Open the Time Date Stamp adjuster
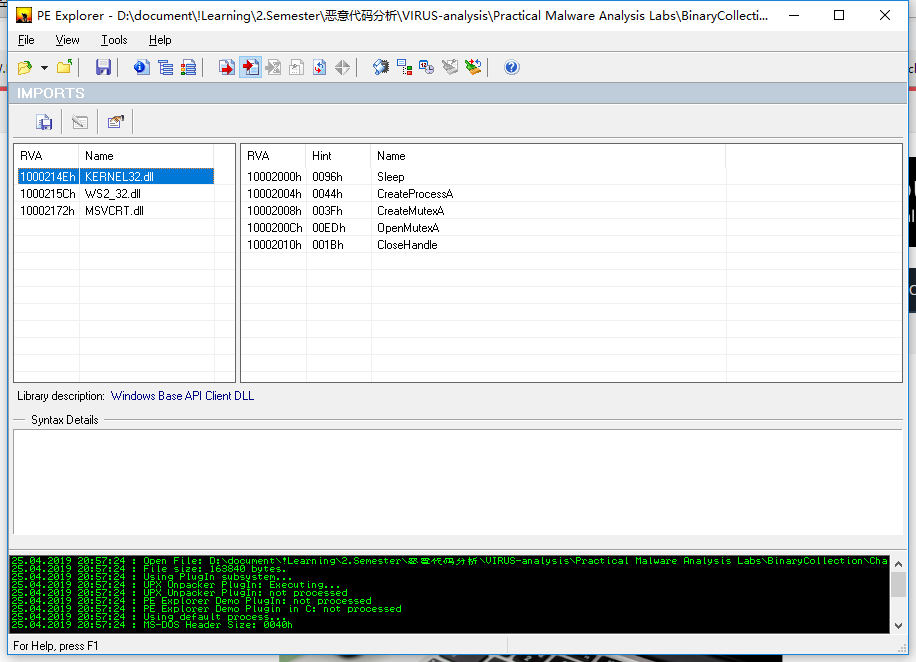This screenshot has height=662, width=916. [x=425, y=67]
